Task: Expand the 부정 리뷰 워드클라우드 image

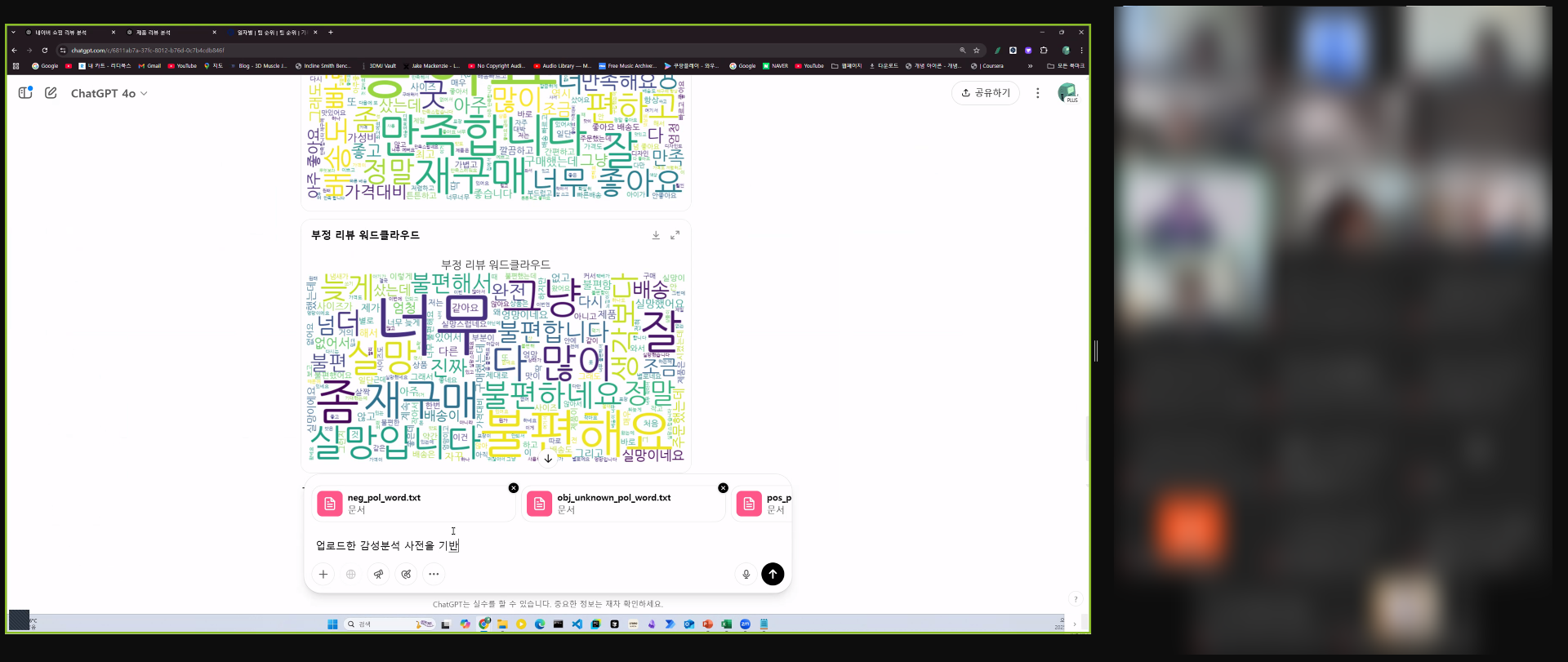Action: [x=675, y=235]
